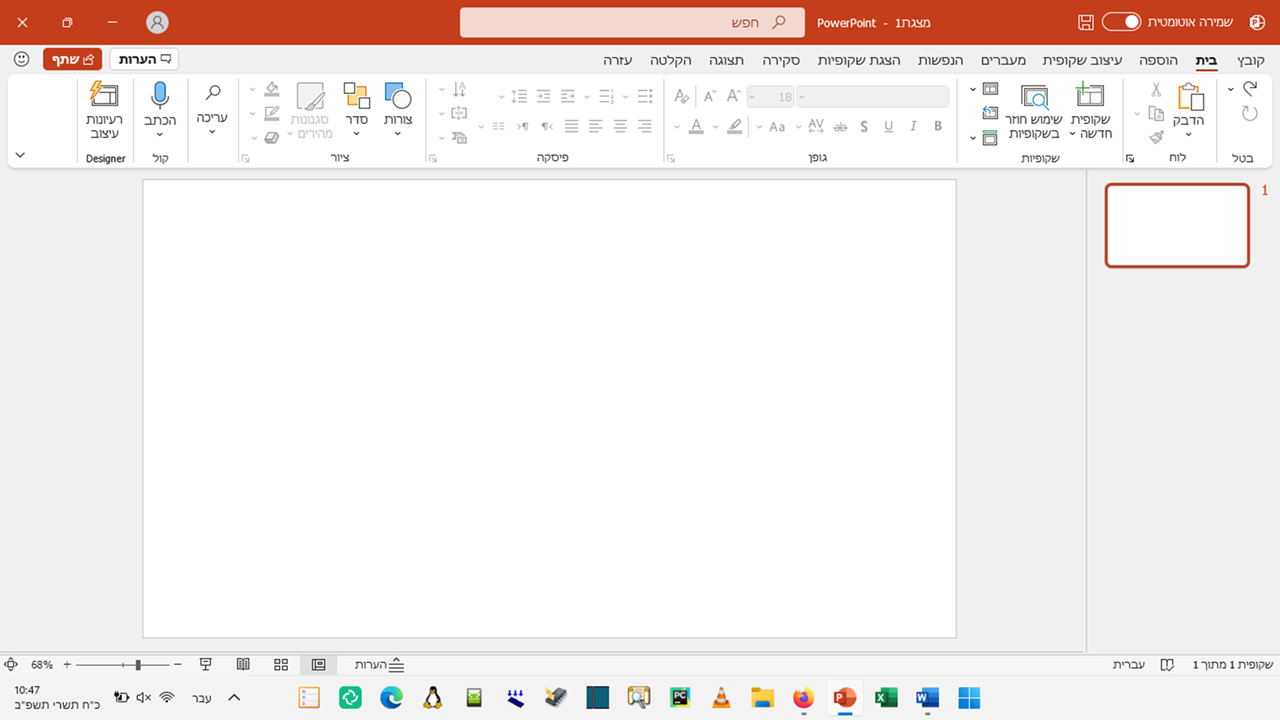The height and width of the screenshot is (720, 1280).
Task: Toggle text Shadow (S) formatting
Action: click(863, 126)
